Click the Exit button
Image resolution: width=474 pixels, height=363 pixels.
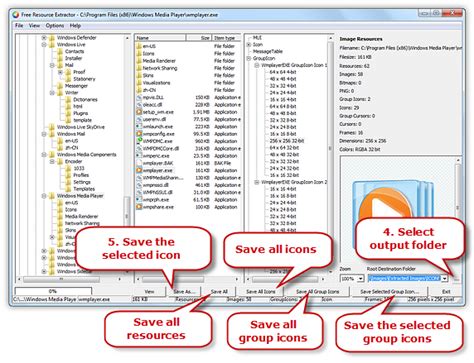coord(446,291)
